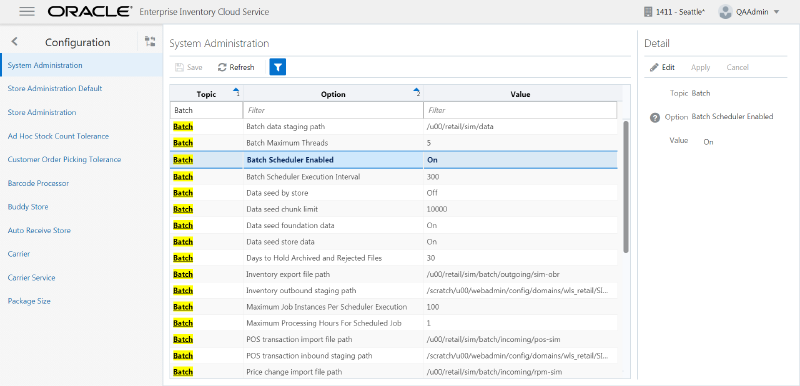Click the Topic filter field containing Batch
Viewport: 800px width, 386px height.
[x=207, y=110]
